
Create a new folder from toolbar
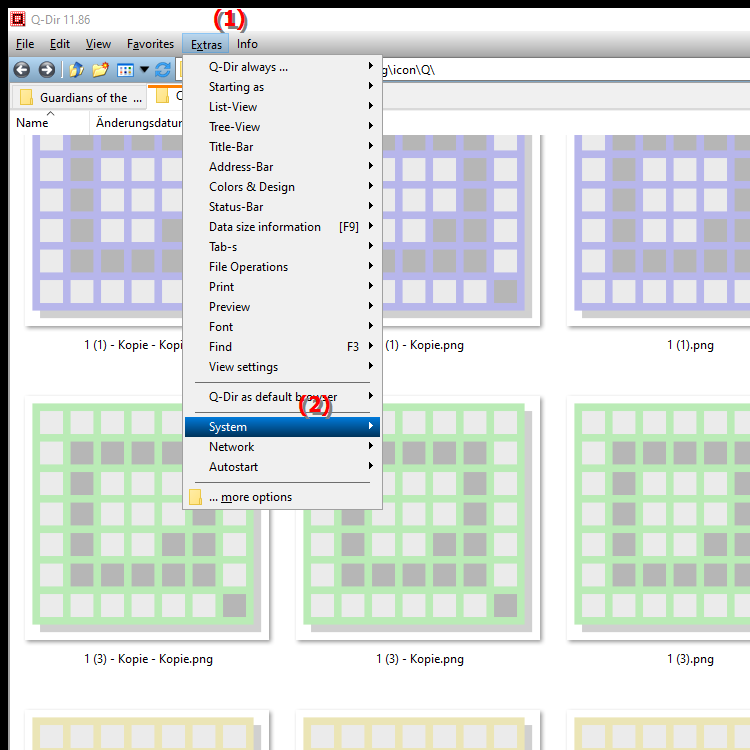(x=100, y=70)
